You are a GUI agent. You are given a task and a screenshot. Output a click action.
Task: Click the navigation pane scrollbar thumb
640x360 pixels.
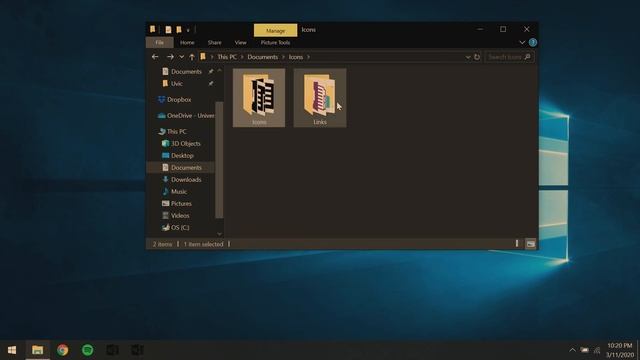click(x=219, y=160)
